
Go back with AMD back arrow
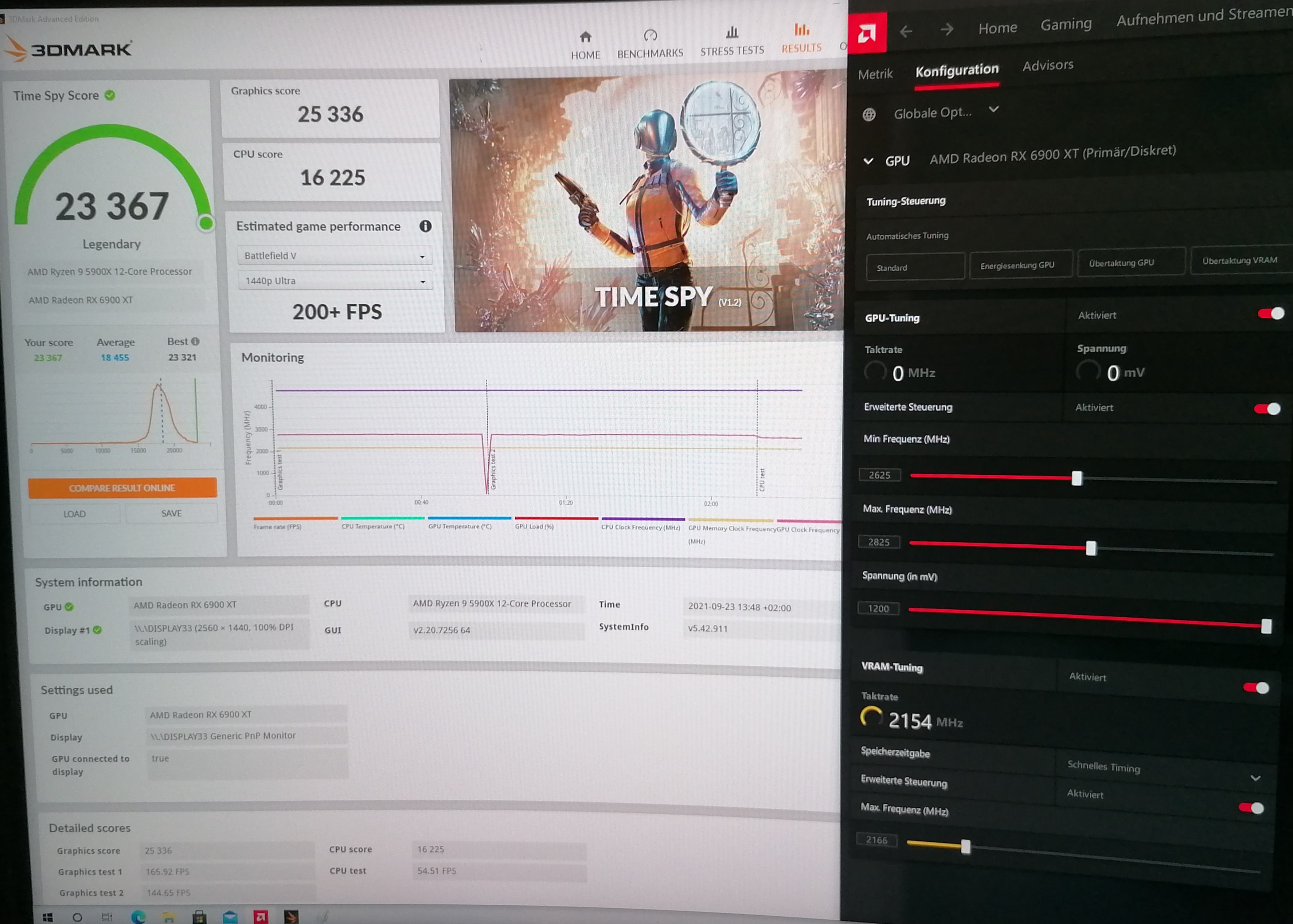tap(906, 31)
